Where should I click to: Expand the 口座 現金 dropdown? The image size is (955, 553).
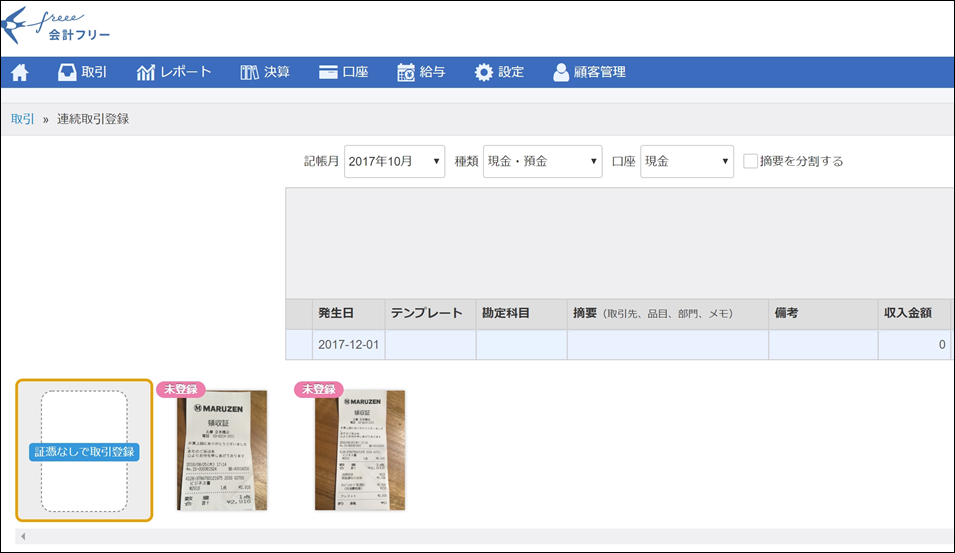[687, 161]
